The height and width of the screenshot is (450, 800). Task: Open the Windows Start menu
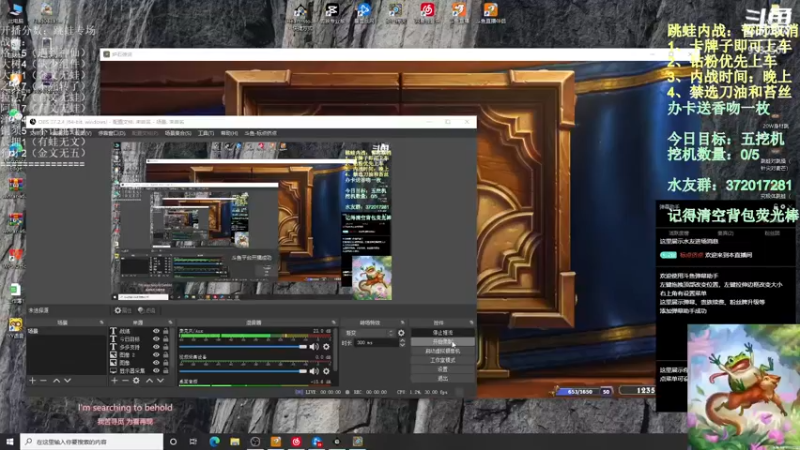point(10,441)
